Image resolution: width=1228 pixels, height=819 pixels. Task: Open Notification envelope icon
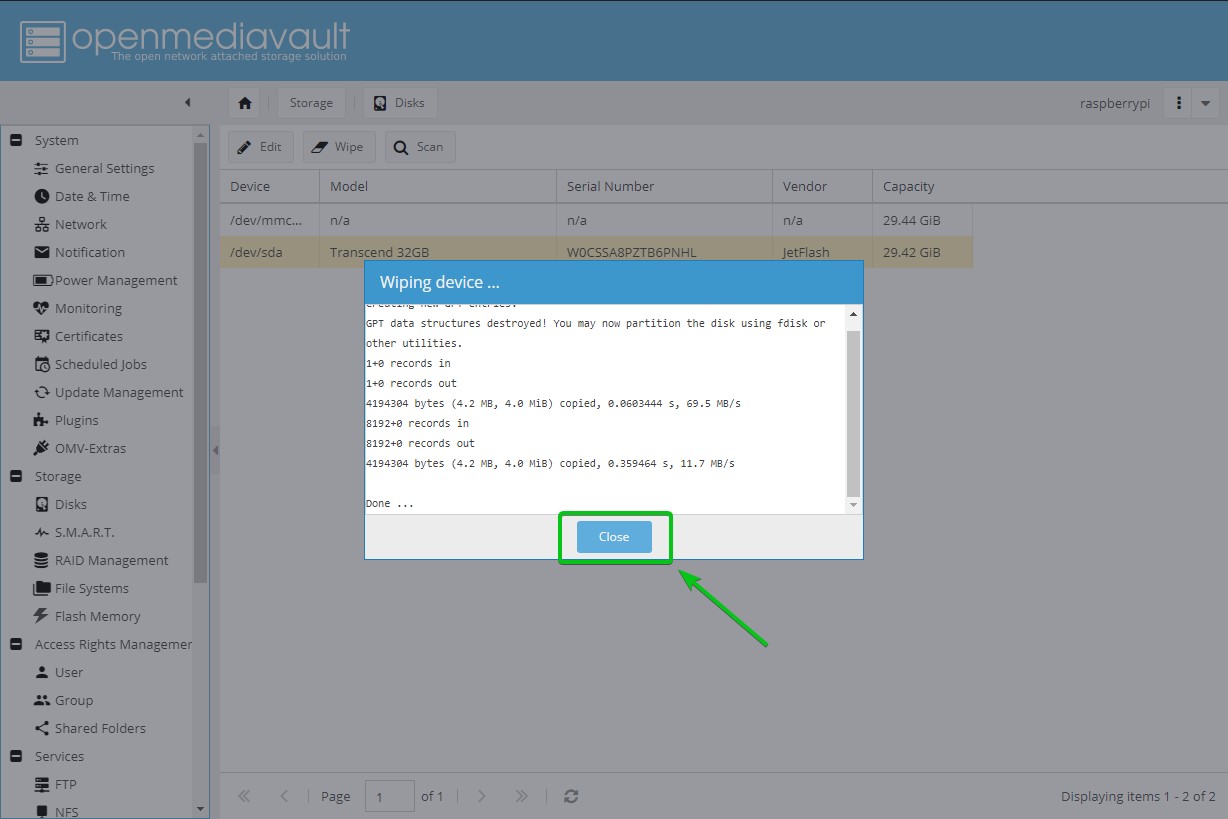[42, 253]
